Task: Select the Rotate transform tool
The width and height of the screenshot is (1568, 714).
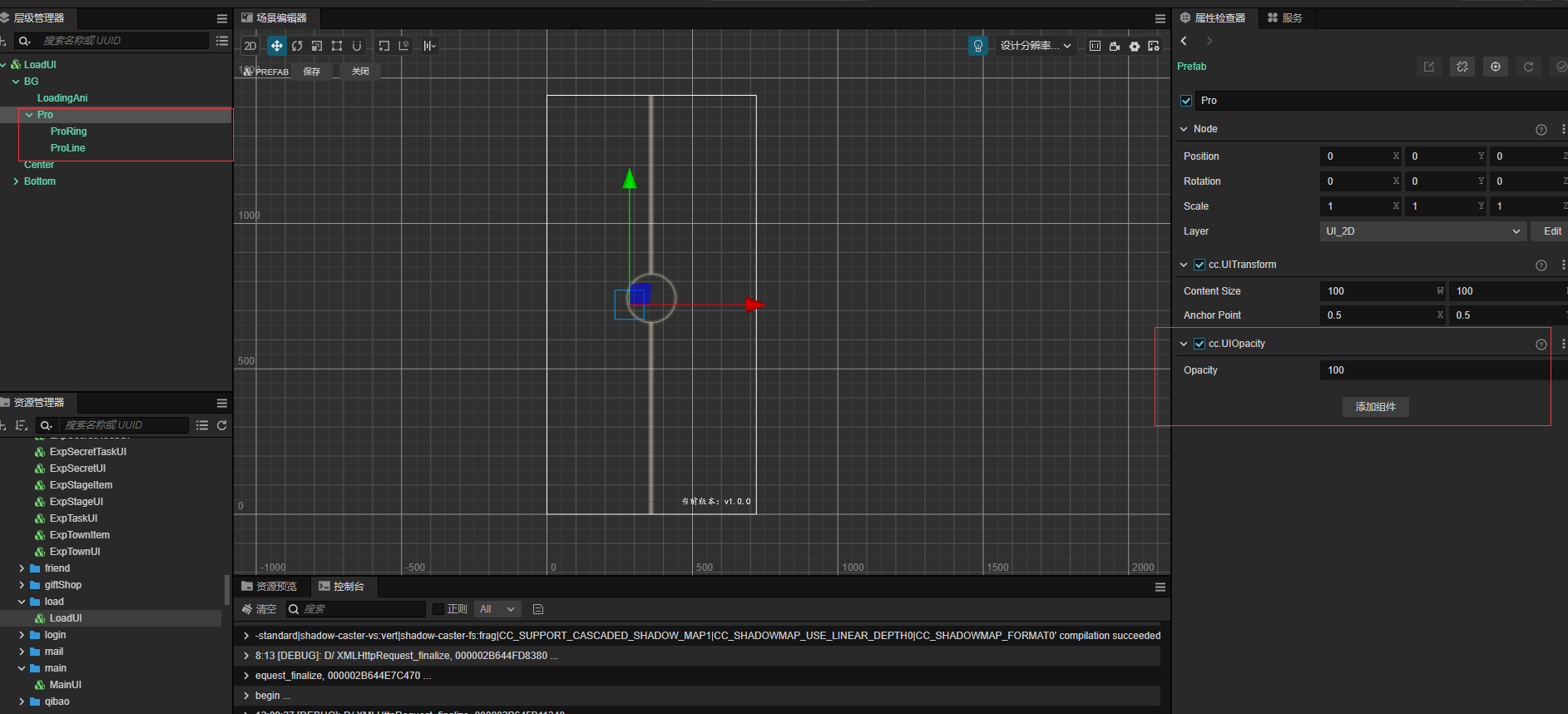Action: pyautogui.click(x=297, y=46)
